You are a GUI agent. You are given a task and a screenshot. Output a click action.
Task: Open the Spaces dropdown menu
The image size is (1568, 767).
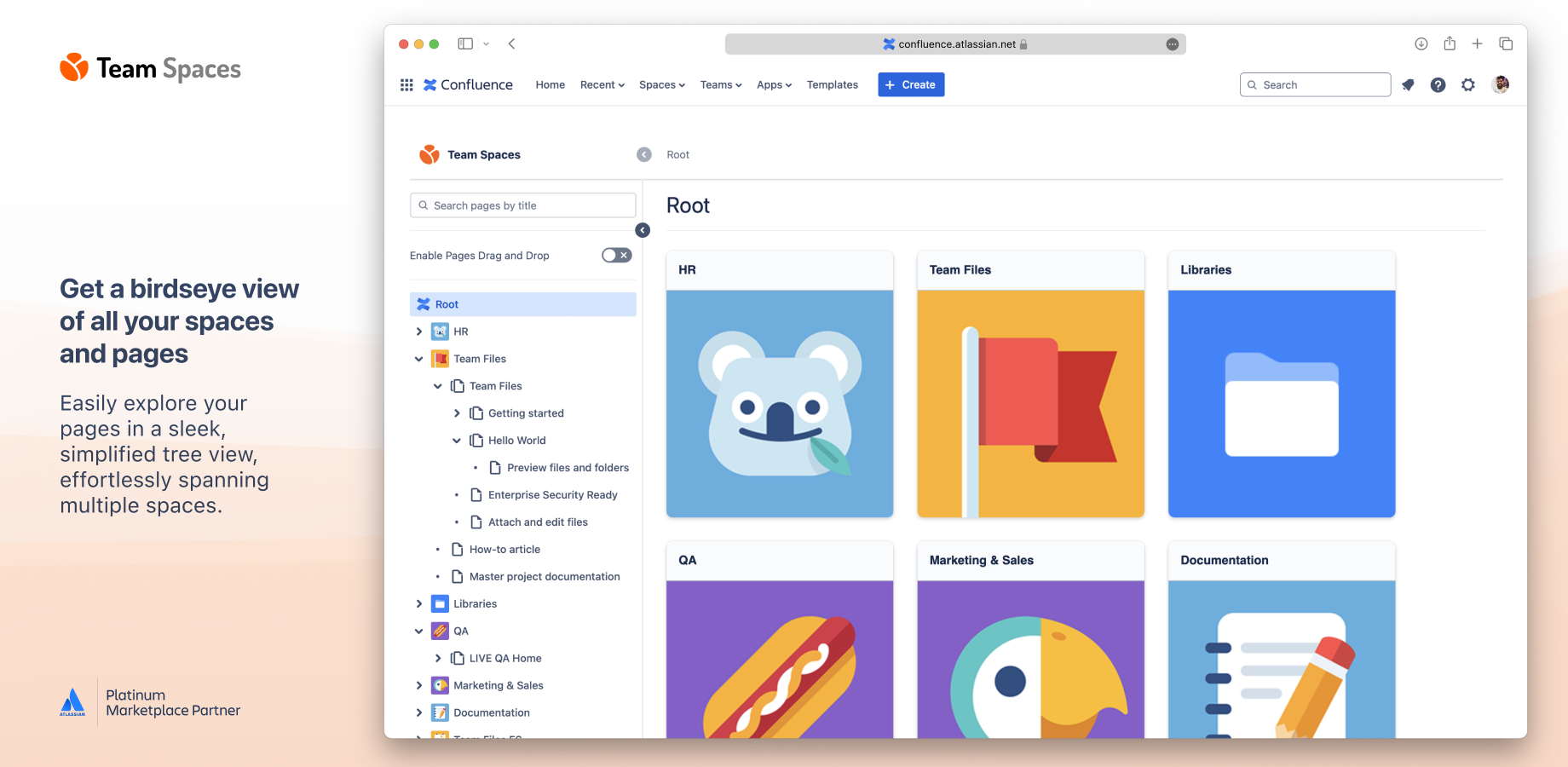(x=662, y=84)
